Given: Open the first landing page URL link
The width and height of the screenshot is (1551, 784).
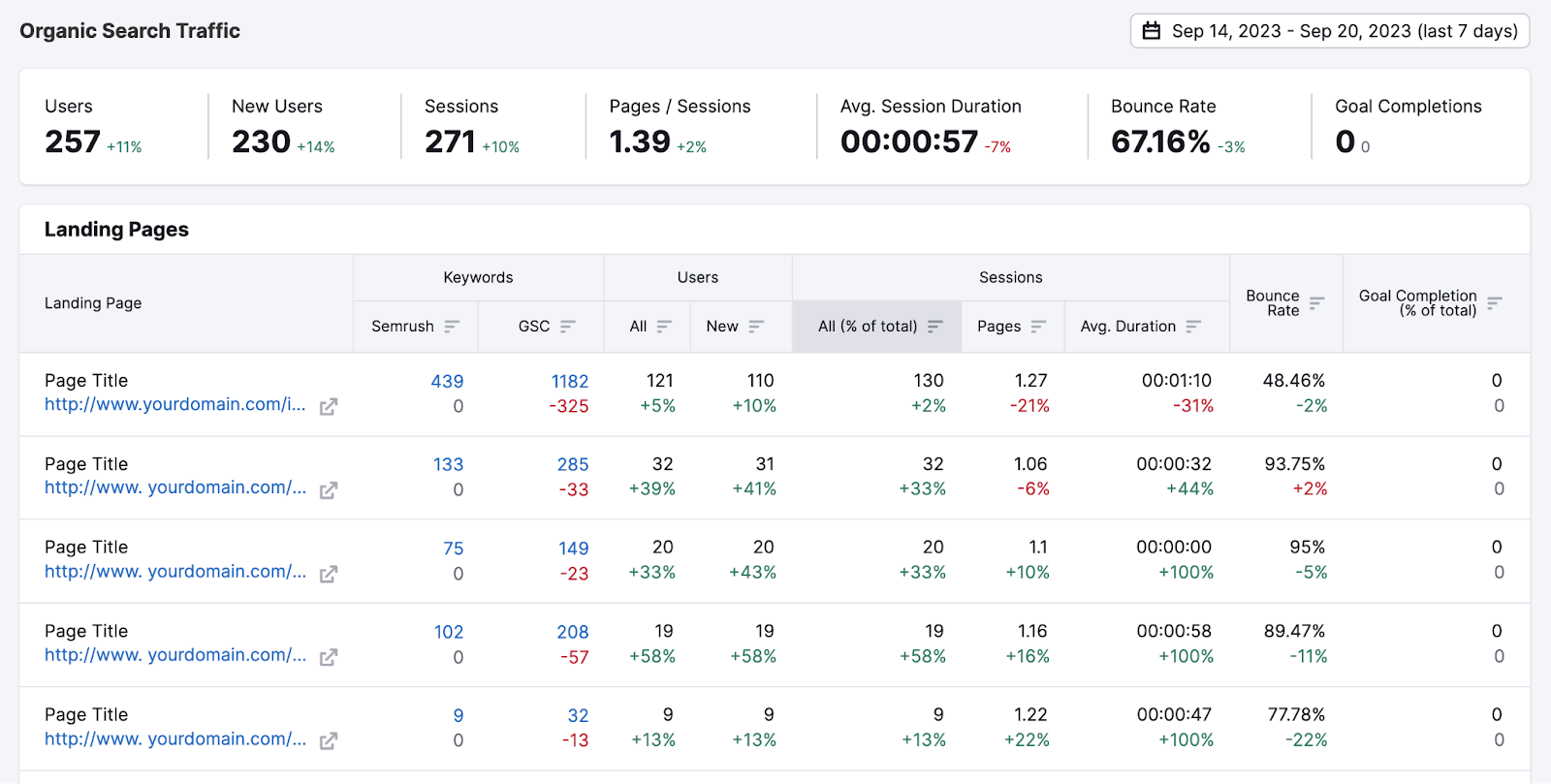Looking at the screenshot, I should tap(174, 405).
